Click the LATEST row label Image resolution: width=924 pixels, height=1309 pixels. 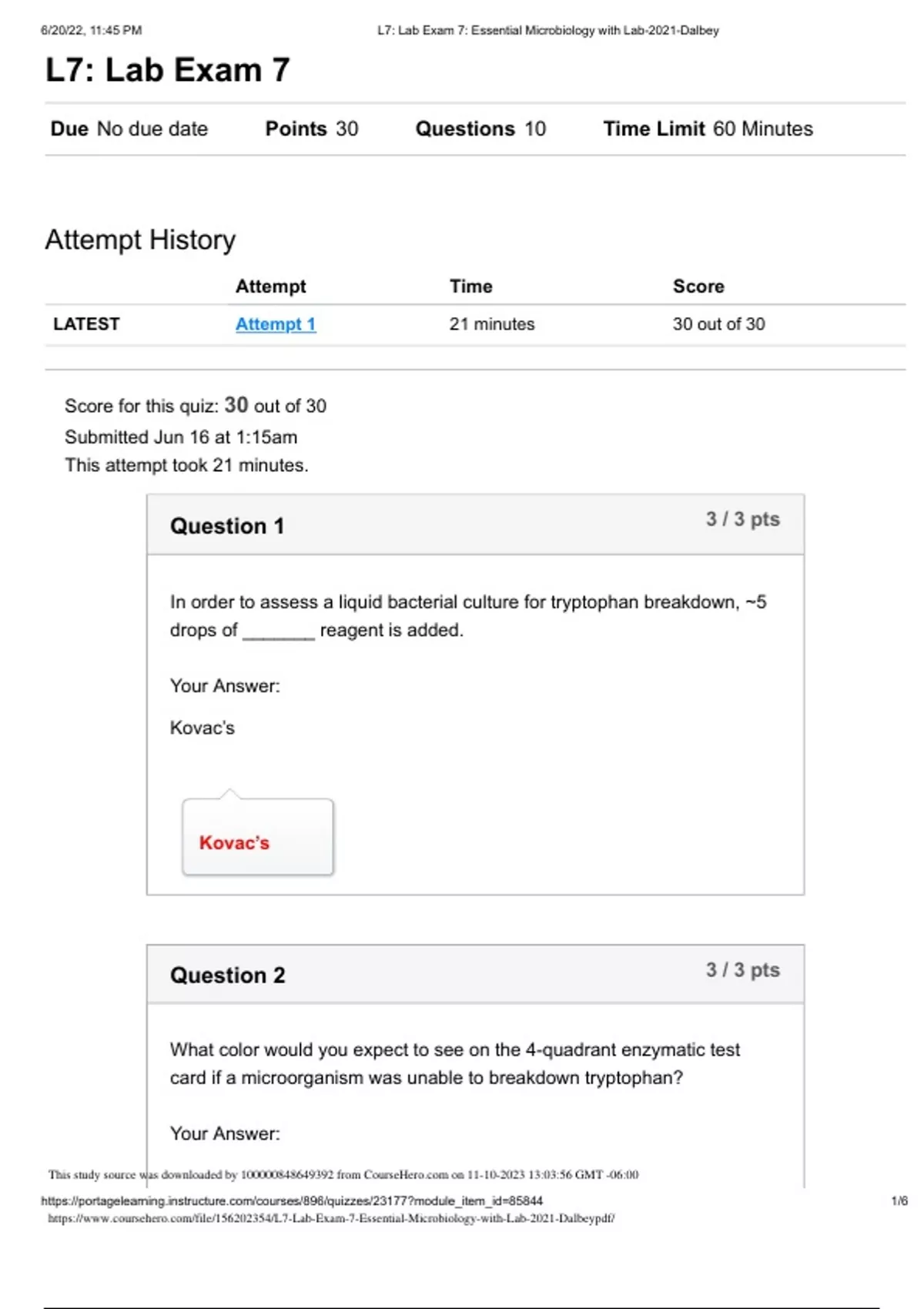coord(86,324)
